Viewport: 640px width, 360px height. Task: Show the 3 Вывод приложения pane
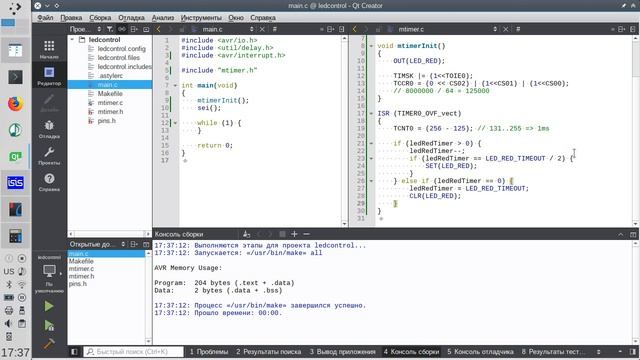coord(342,351)
